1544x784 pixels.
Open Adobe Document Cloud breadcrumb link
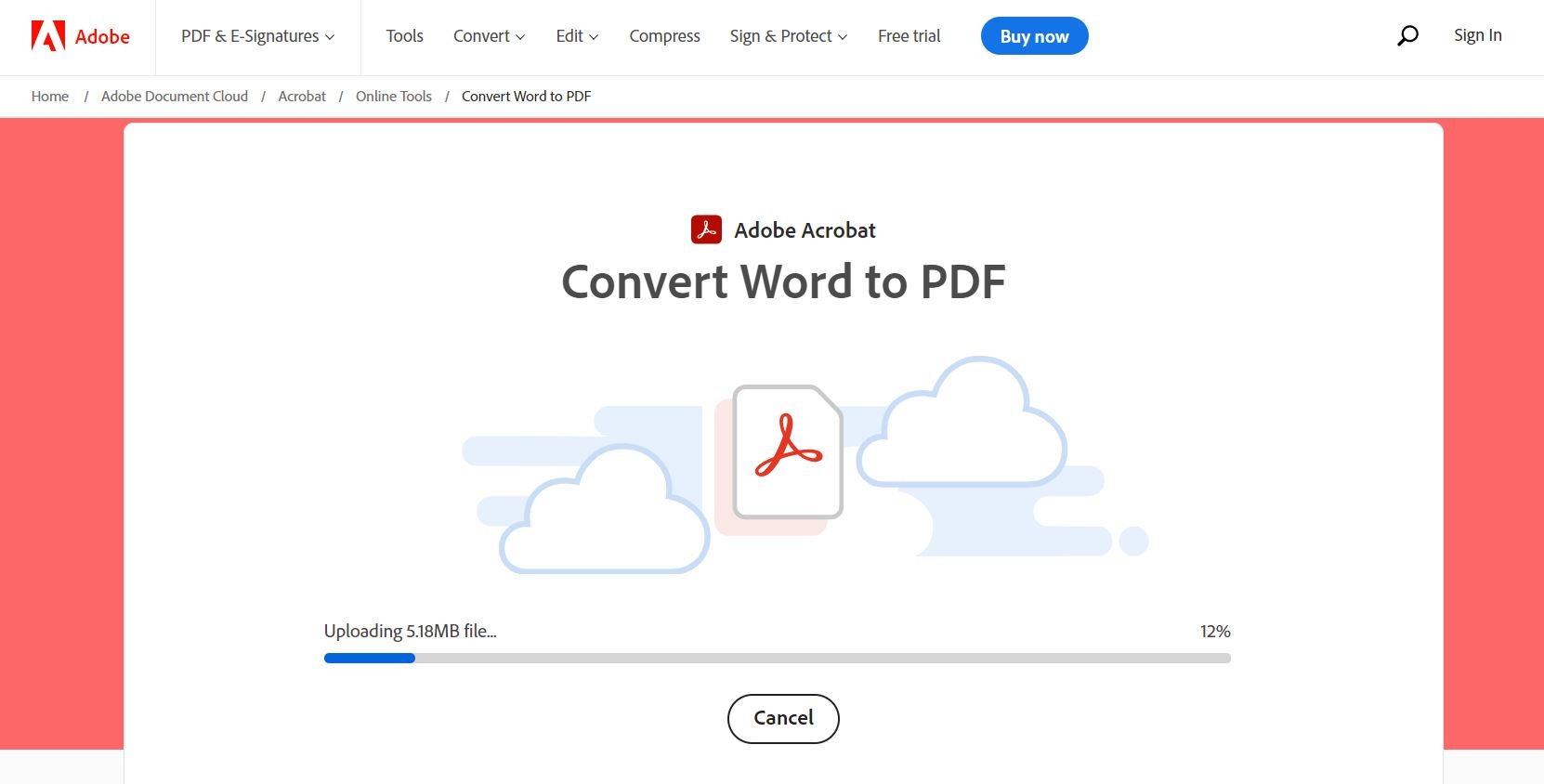click(x=175, y=97)
